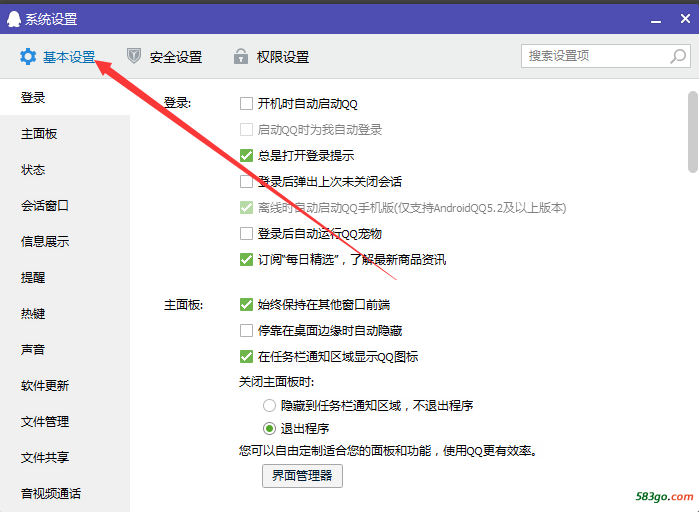Switch to the 安全设置 tab
Viewport: 699px width, 512px height.
pyautogui.click(x=164, y=57)
